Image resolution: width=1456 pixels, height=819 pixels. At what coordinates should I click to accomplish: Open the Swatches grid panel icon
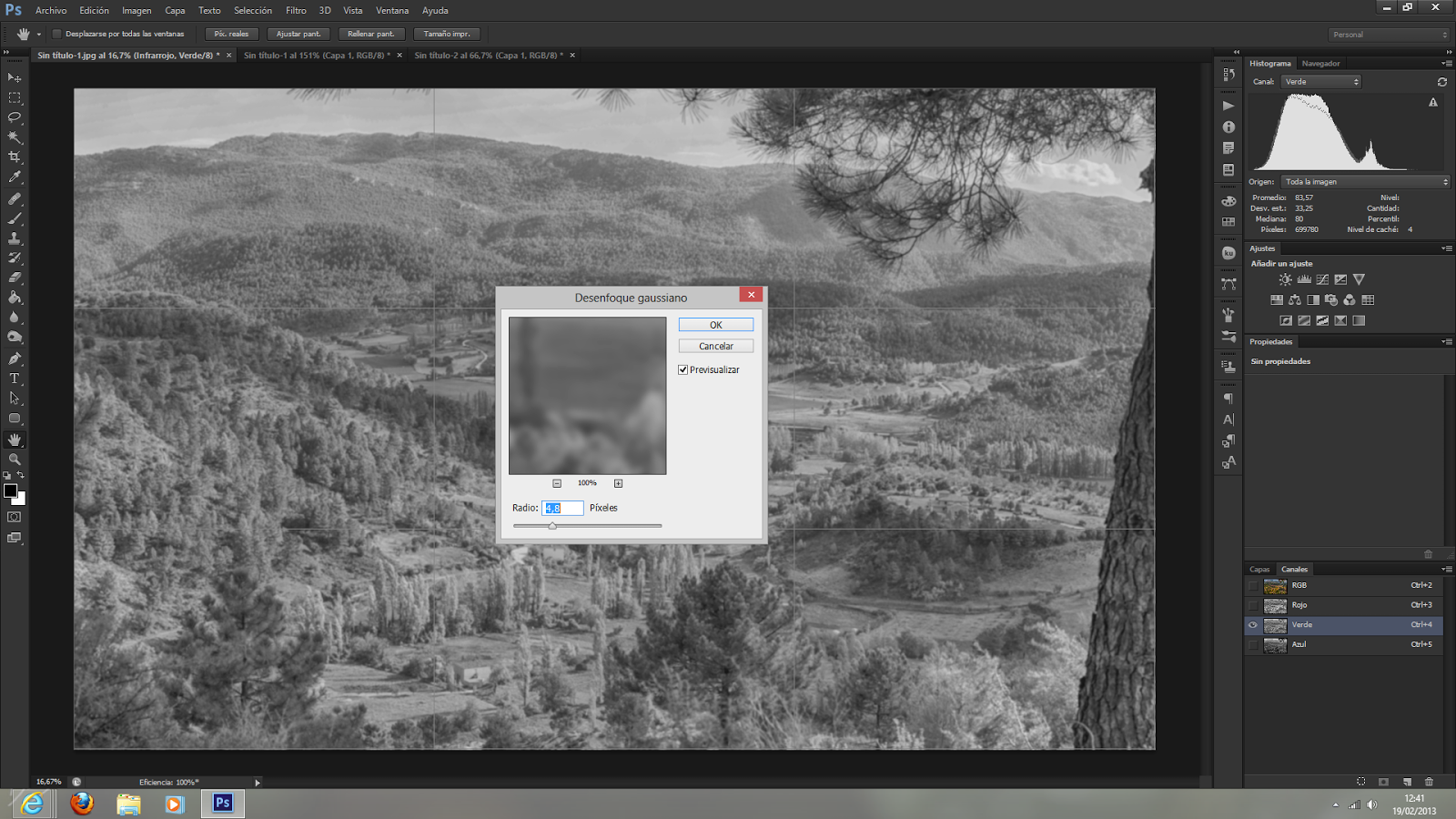(1228, 222)
